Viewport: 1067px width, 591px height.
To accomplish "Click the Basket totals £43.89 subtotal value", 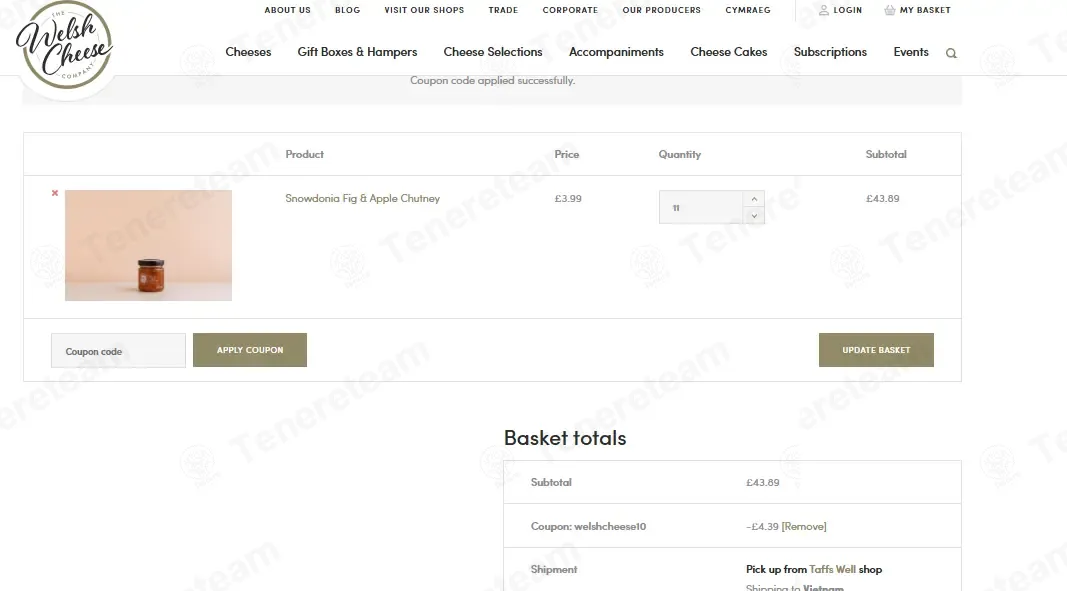I will tap(762, 482).
